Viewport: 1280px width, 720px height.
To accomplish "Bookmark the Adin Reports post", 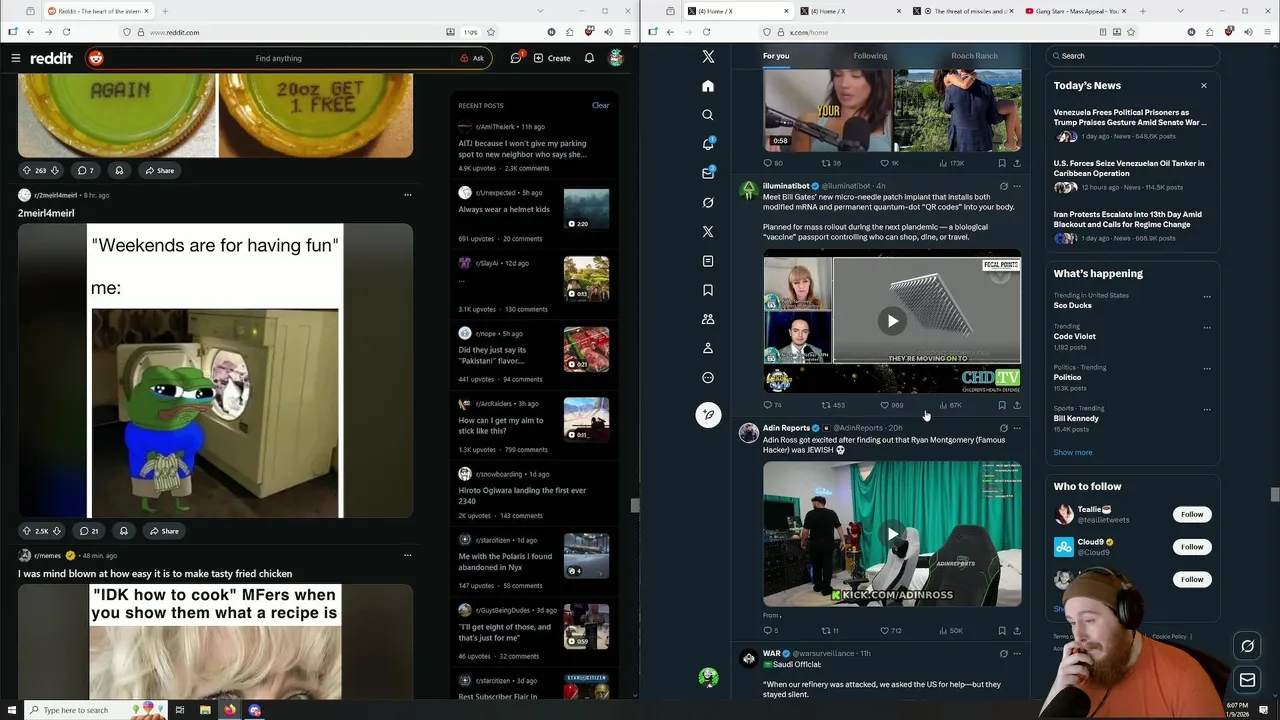I will click(1001, 631).
